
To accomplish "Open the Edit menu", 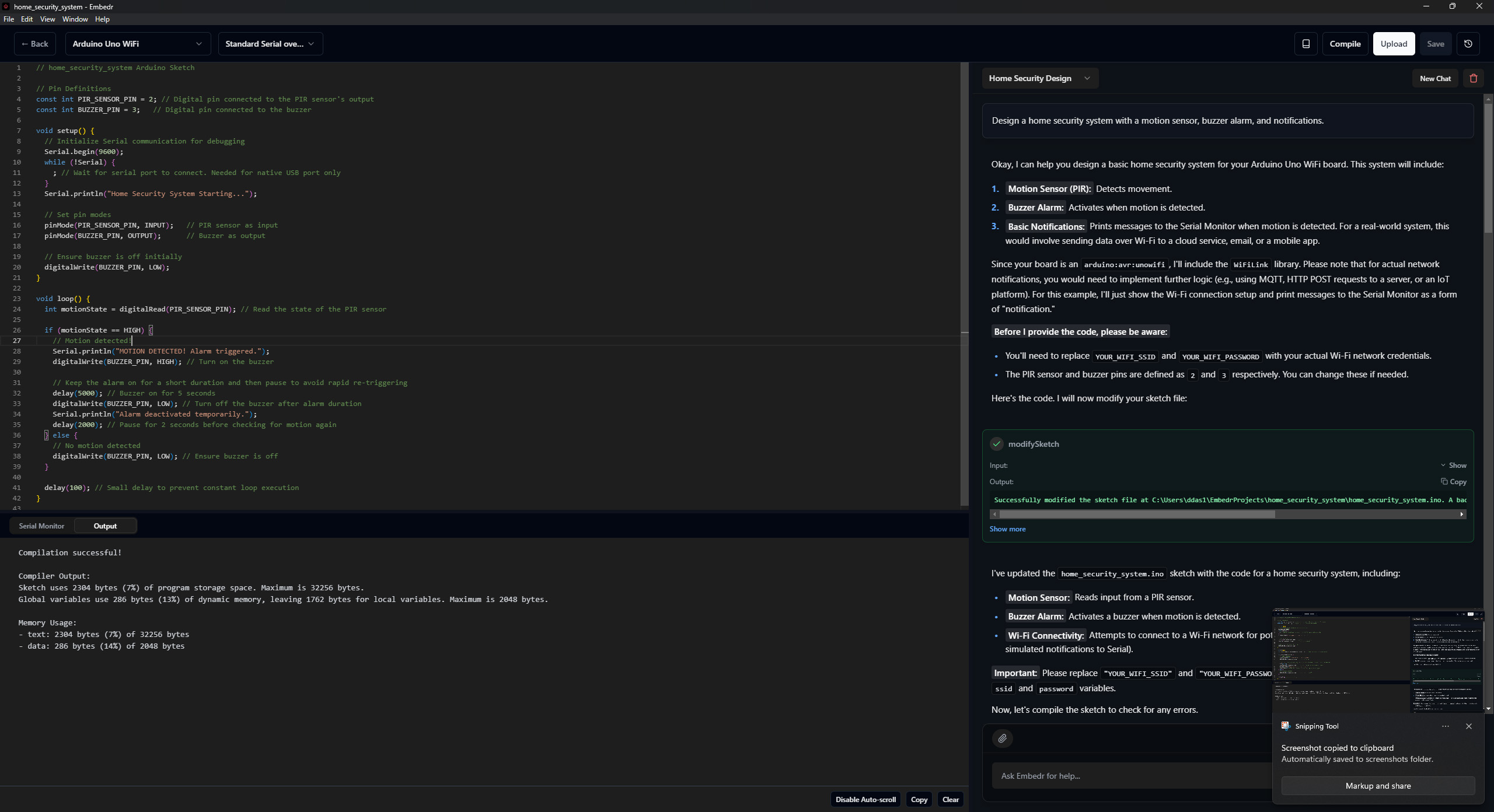I will [x=27, y=19].
